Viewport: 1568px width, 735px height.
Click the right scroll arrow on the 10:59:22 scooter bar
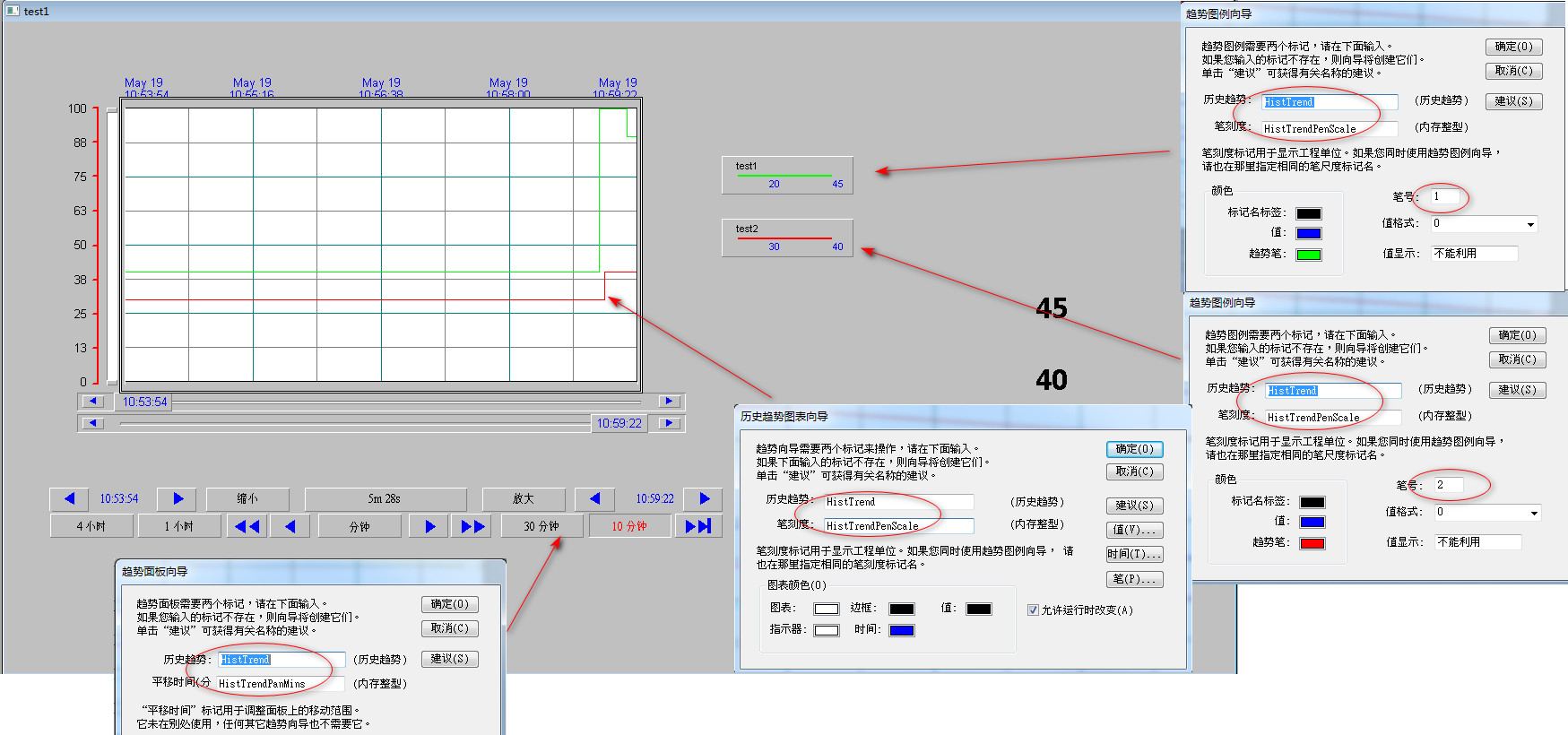[669, 423]
